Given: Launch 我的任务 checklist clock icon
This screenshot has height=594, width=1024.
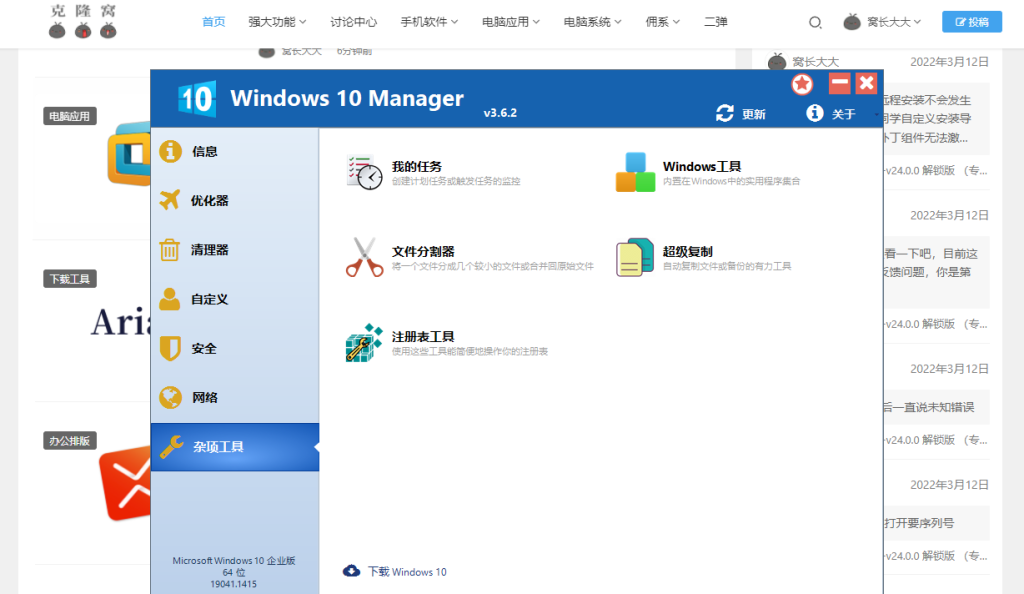Looking at the screenshot, I should click(364, 172).
